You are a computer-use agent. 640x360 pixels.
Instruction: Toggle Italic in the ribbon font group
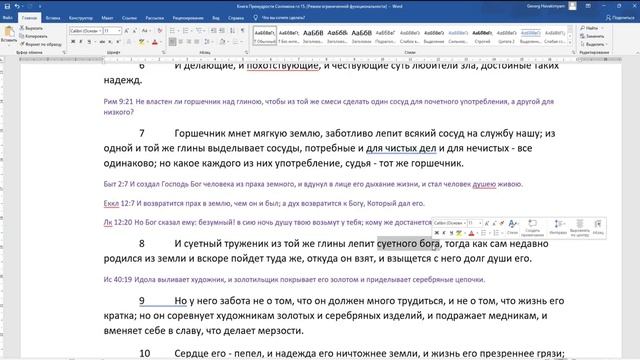81,42
